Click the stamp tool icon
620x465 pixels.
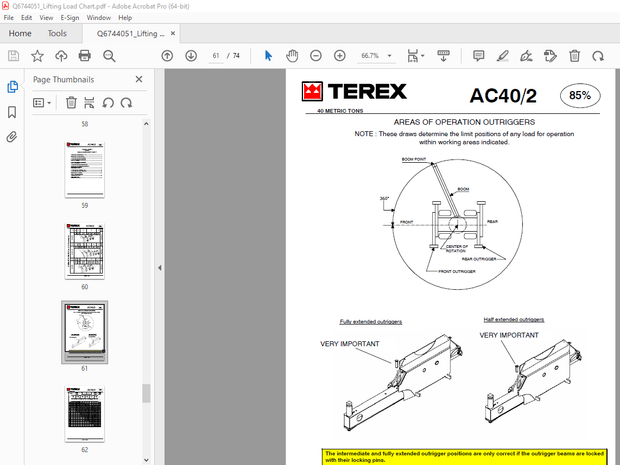[550, 56]
